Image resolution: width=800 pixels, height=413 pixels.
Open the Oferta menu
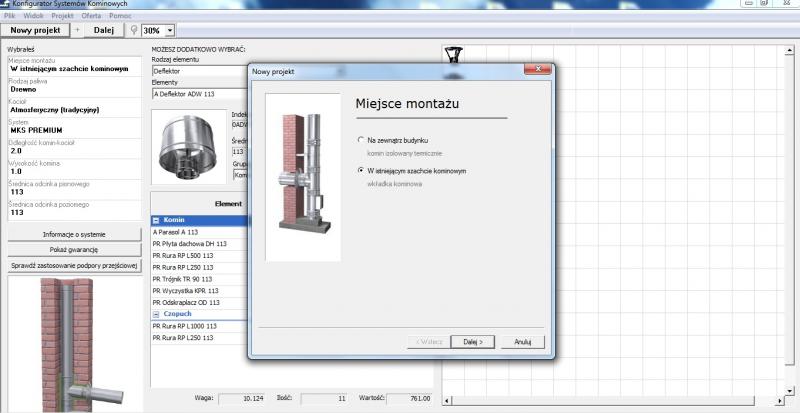coord(91,17)
